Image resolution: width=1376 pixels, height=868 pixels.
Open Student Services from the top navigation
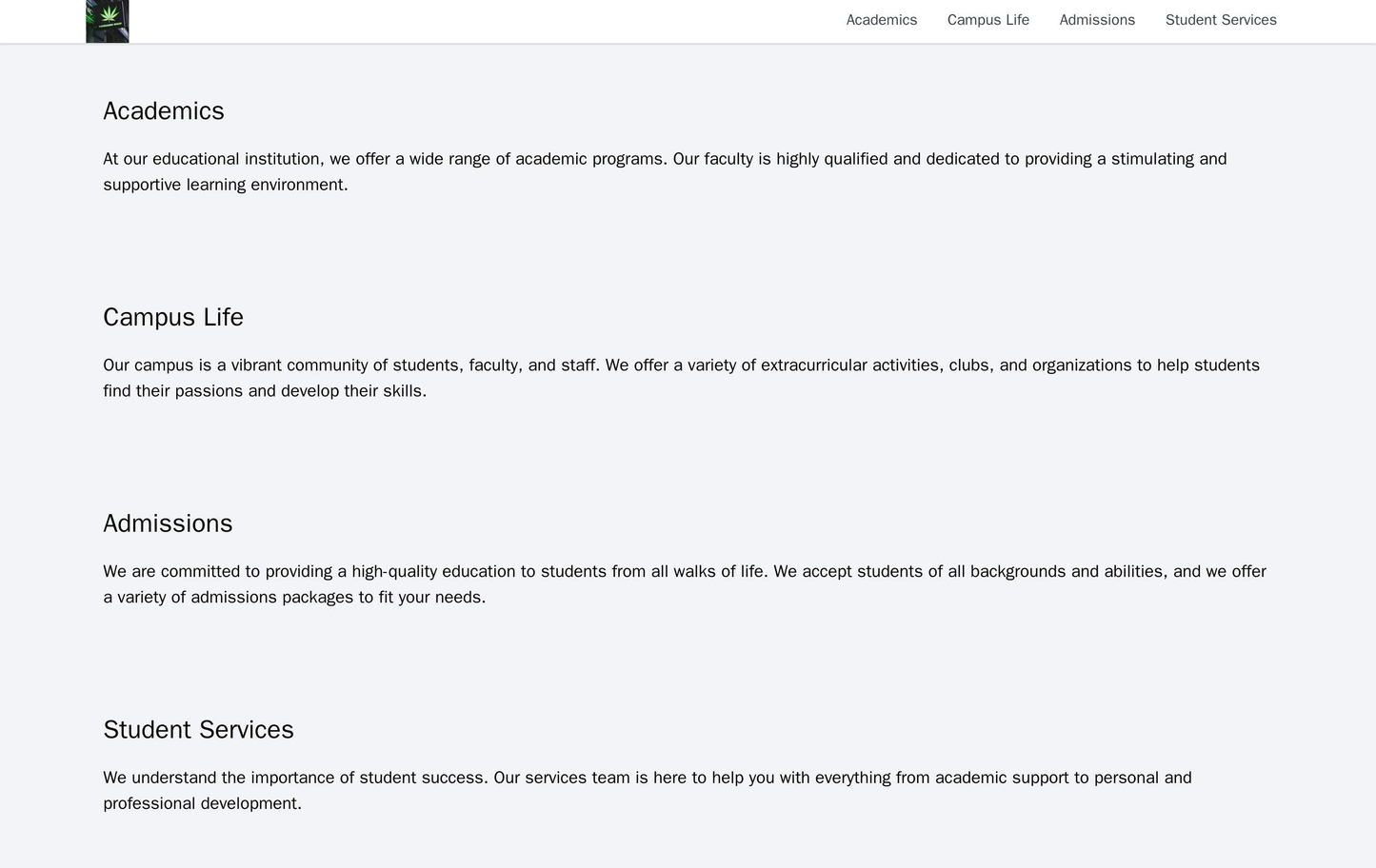click(1220, 20)
